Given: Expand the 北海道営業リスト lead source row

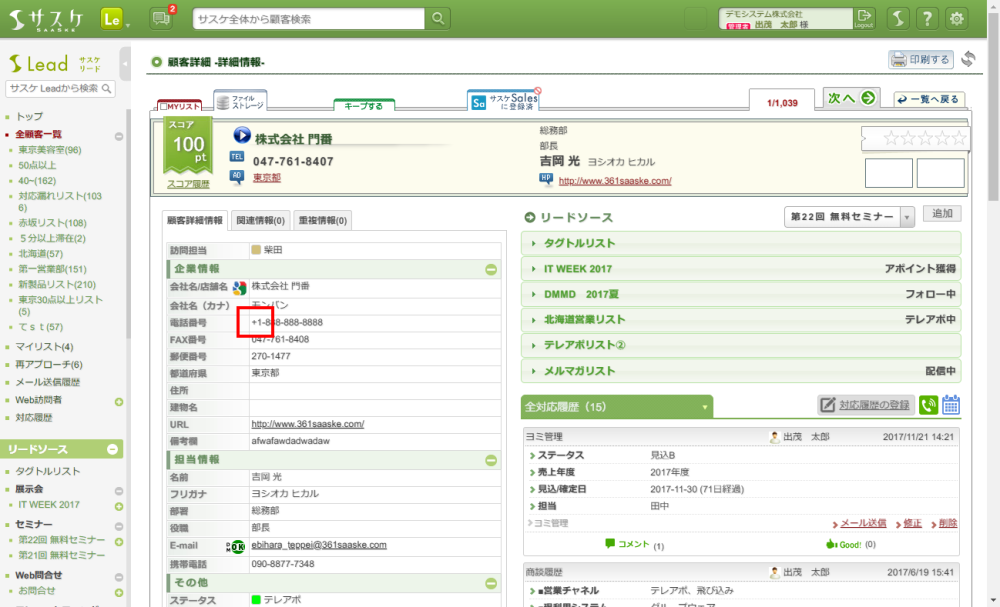Looking at the screenshot, I should tap(741, 319).
